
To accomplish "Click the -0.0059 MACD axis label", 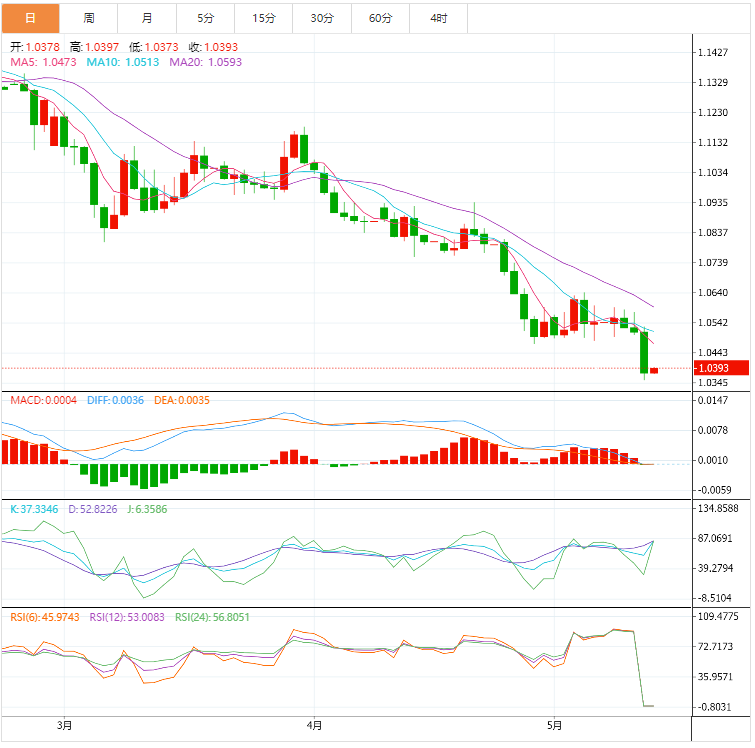I will tap(715, 490).
